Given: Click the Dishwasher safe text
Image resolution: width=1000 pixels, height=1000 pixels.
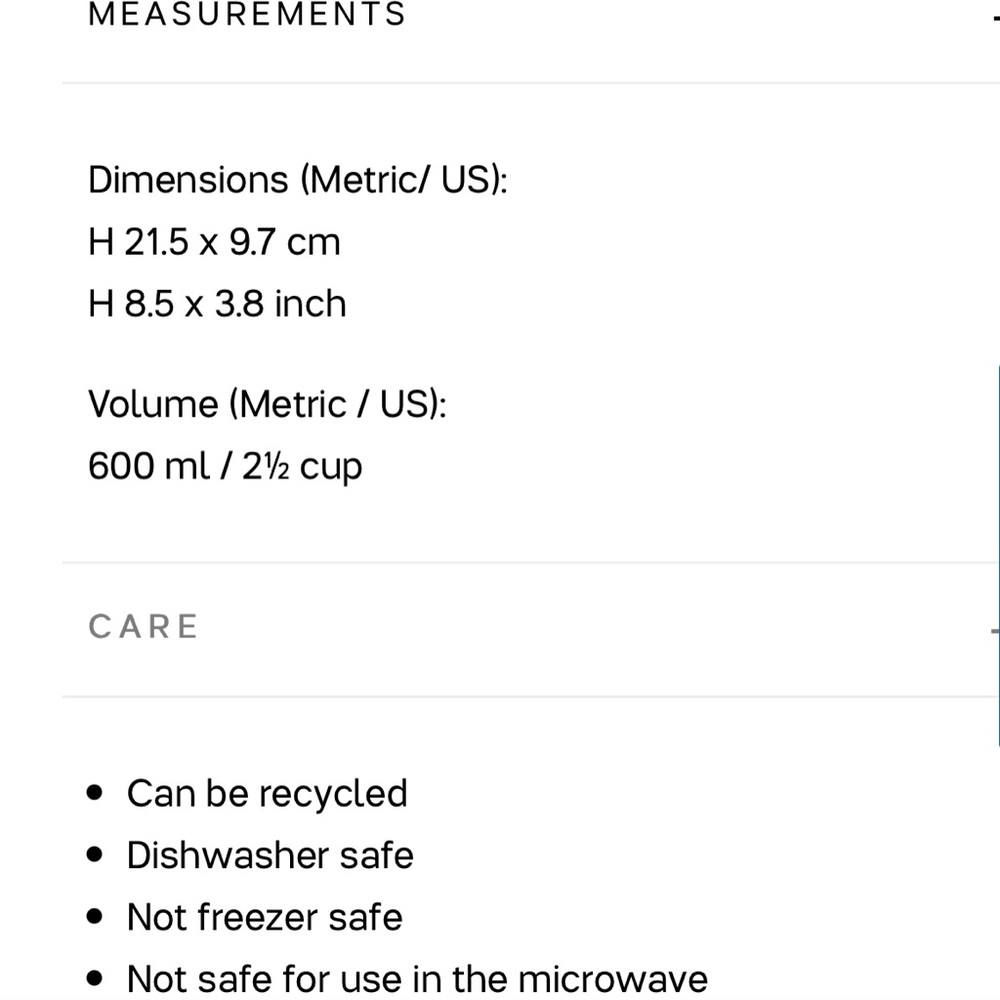Looking at the screenshot, I should [270, 855].
